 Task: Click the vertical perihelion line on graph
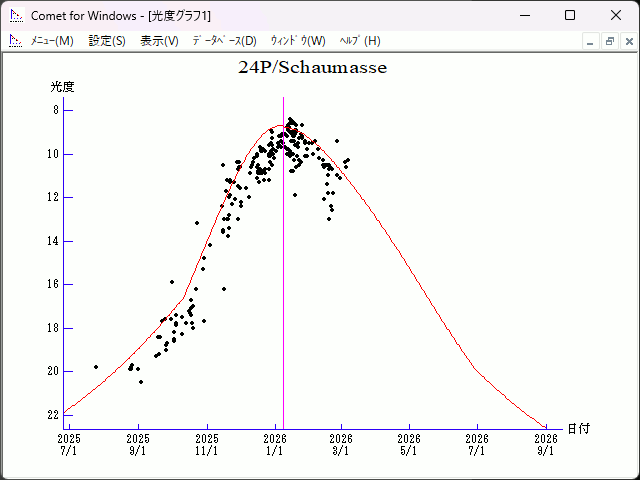coord(283,300)
